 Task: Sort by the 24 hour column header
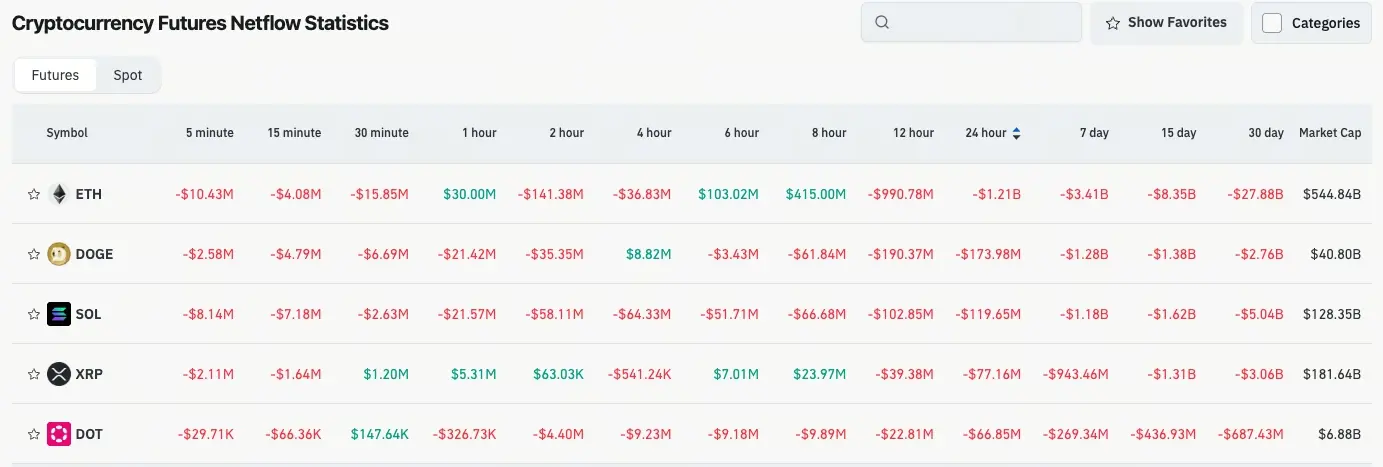tap(986, 133)
